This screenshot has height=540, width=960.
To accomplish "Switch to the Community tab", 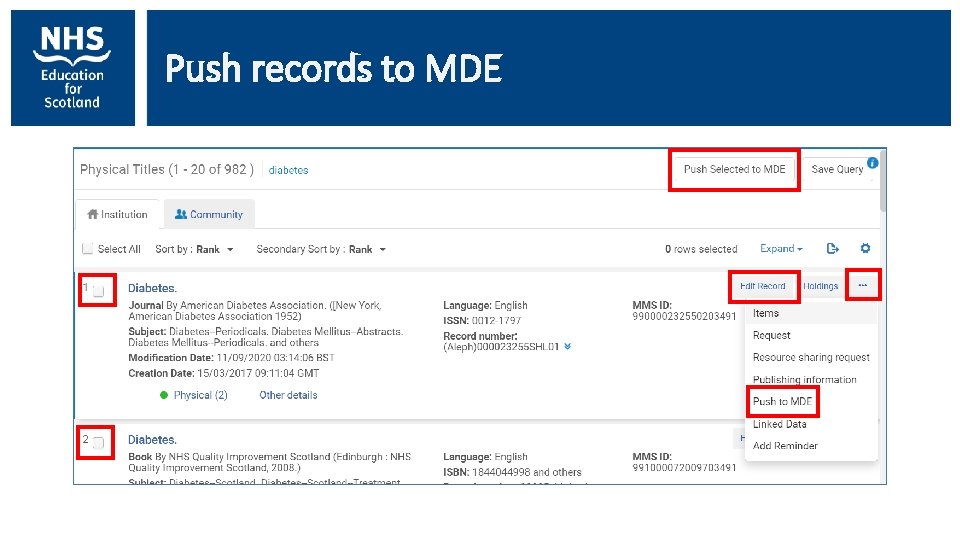I will point(209,214).
